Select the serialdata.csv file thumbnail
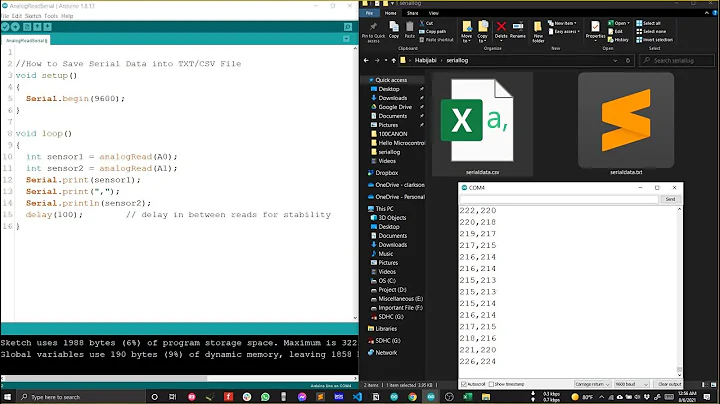Viewport: 720px width, 404px height. pyautogui.click(x=482, y=124)
